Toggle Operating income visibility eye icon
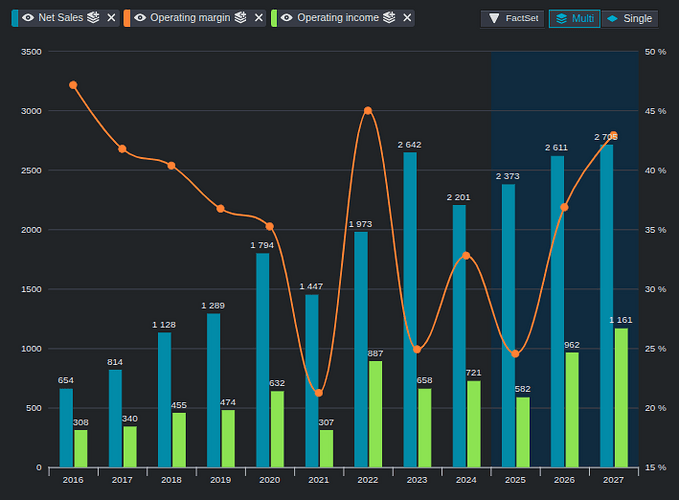Image resolution: width=679 pixels, height=500 pixels. click(287, 18)
